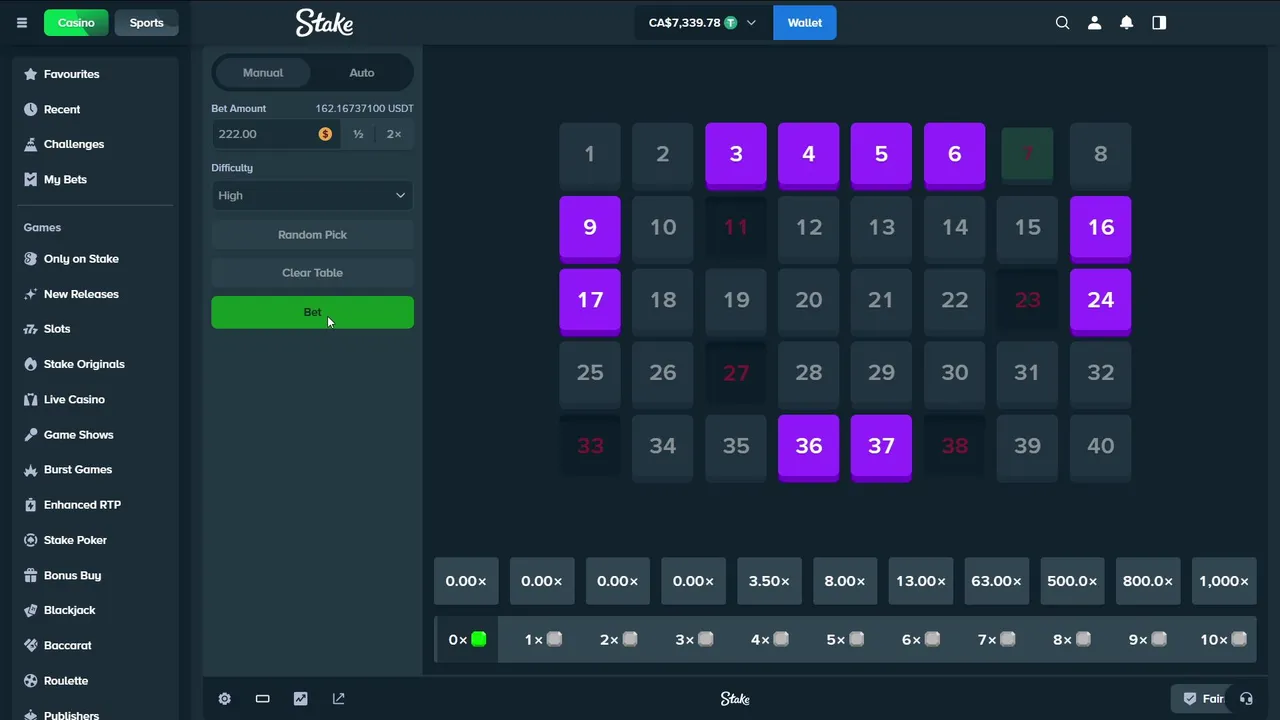This screenshot has width=1280, height=720.
Task: Click the 1,000× payout multiplier box
Action: tap(1225, 581)
